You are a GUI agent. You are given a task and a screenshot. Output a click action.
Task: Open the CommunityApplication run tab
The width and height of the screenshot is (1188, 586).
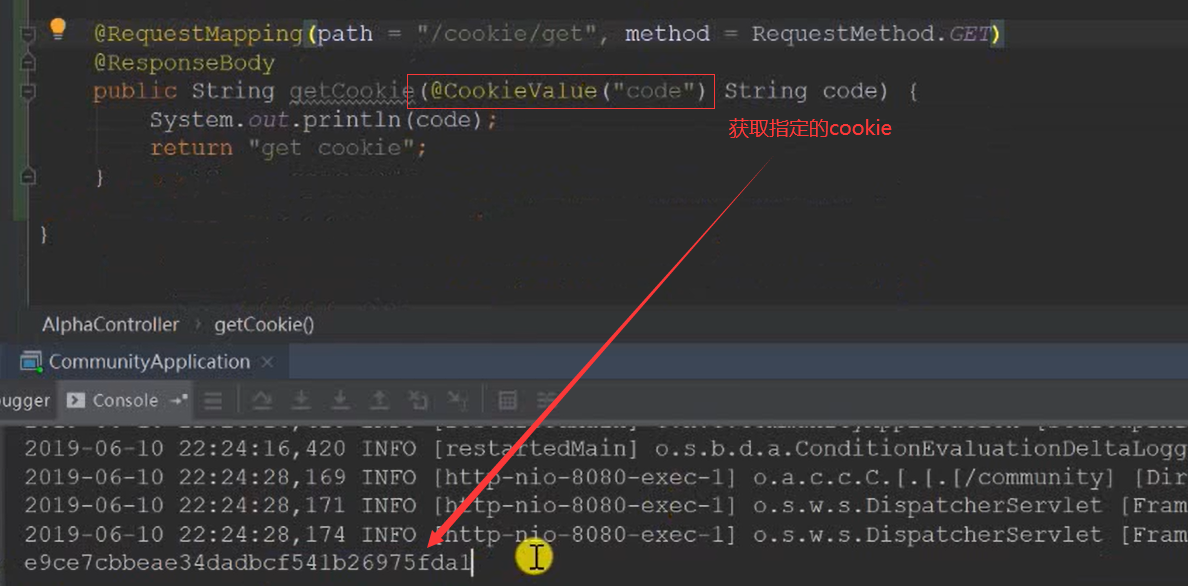click(149, 362)
